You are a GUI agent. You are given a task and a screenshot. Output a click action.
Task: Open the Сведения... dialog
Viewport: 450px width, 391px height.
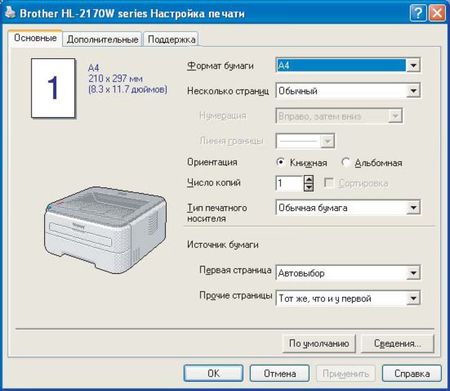coord(398,343)
